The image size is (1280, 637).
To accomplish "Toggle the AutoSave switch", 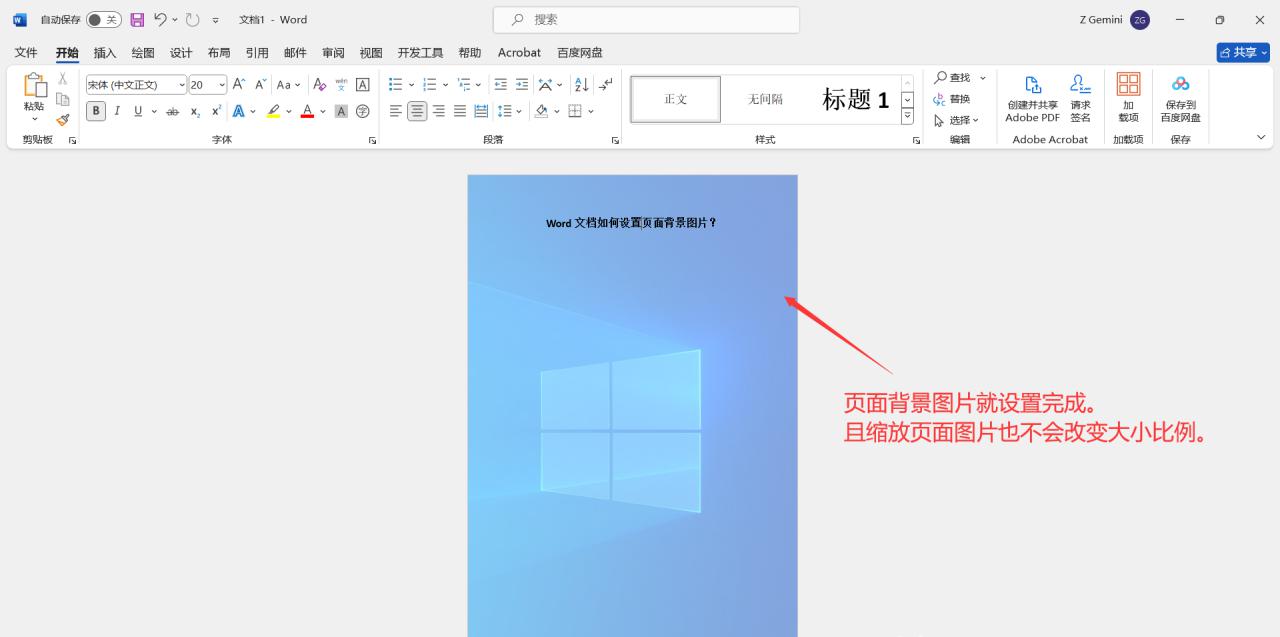I will (x=103, y=19).
